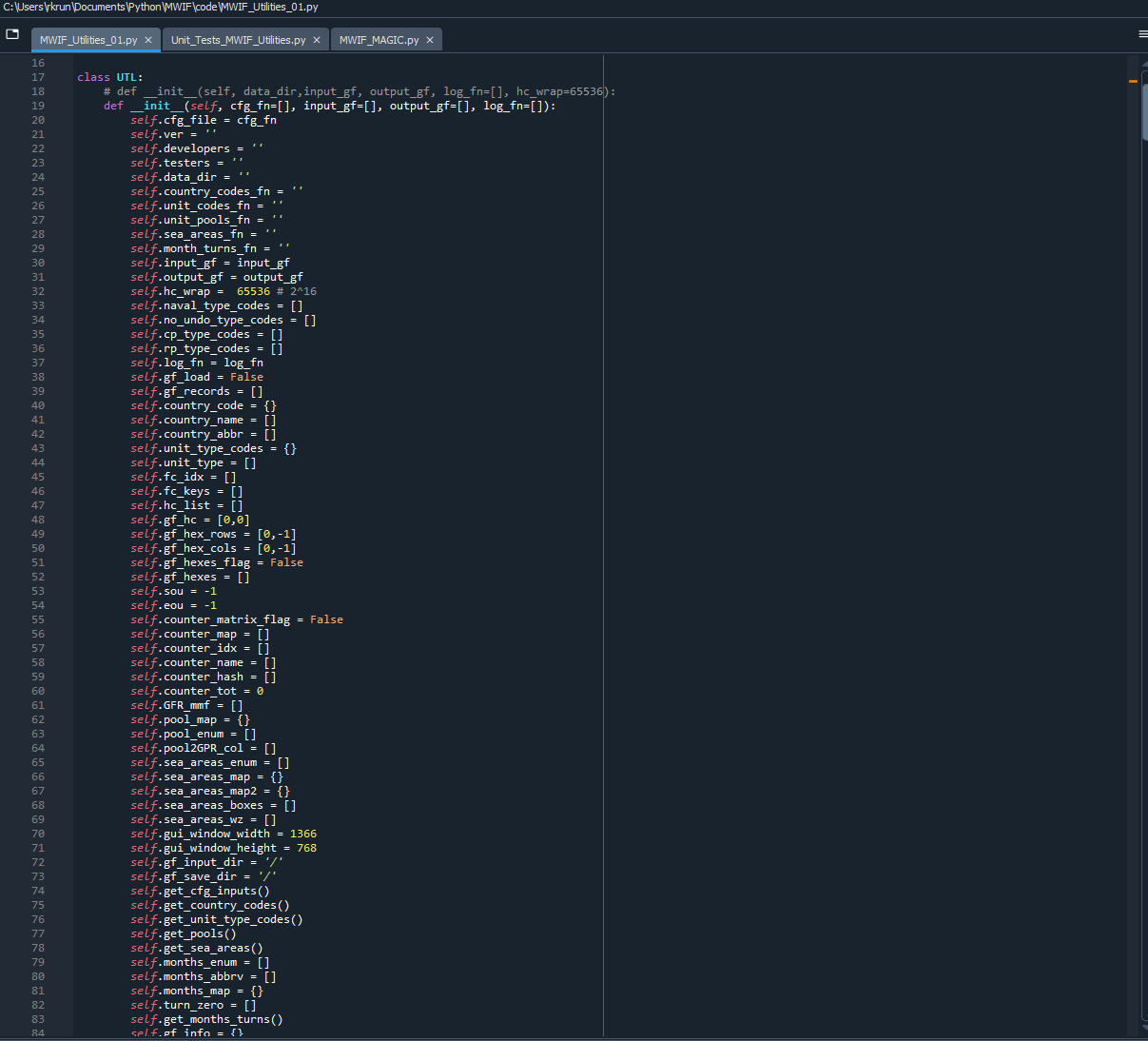Image resolution: width=1148 pixels, height=1041 pixels.
Task: Click 'self.get_country_codes()' call
Action: 210,905
